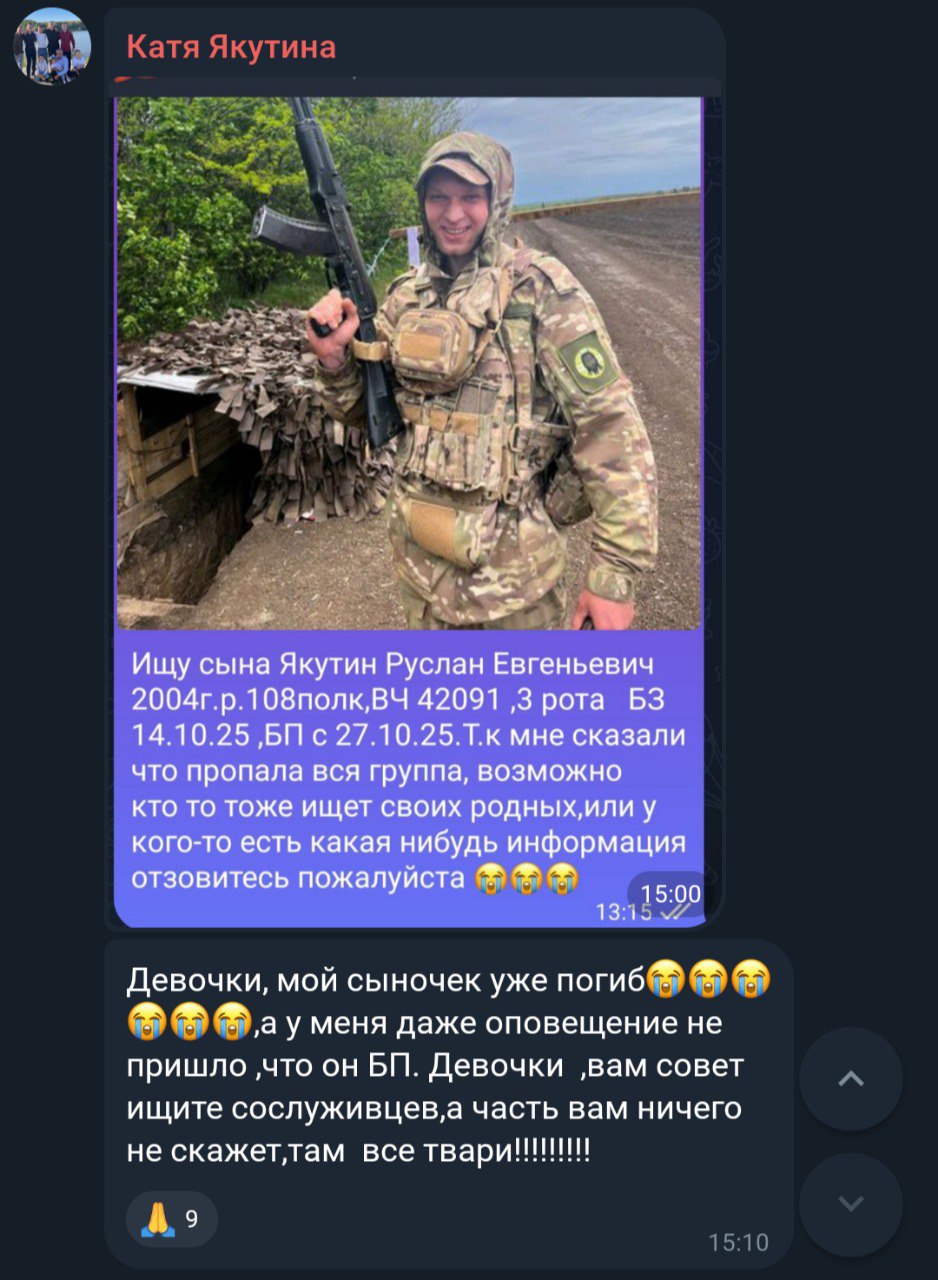This screenshot has height=1280, width=938.
Task: Tap the 15:10 timestamp on the message
Action: point(739,1242)
